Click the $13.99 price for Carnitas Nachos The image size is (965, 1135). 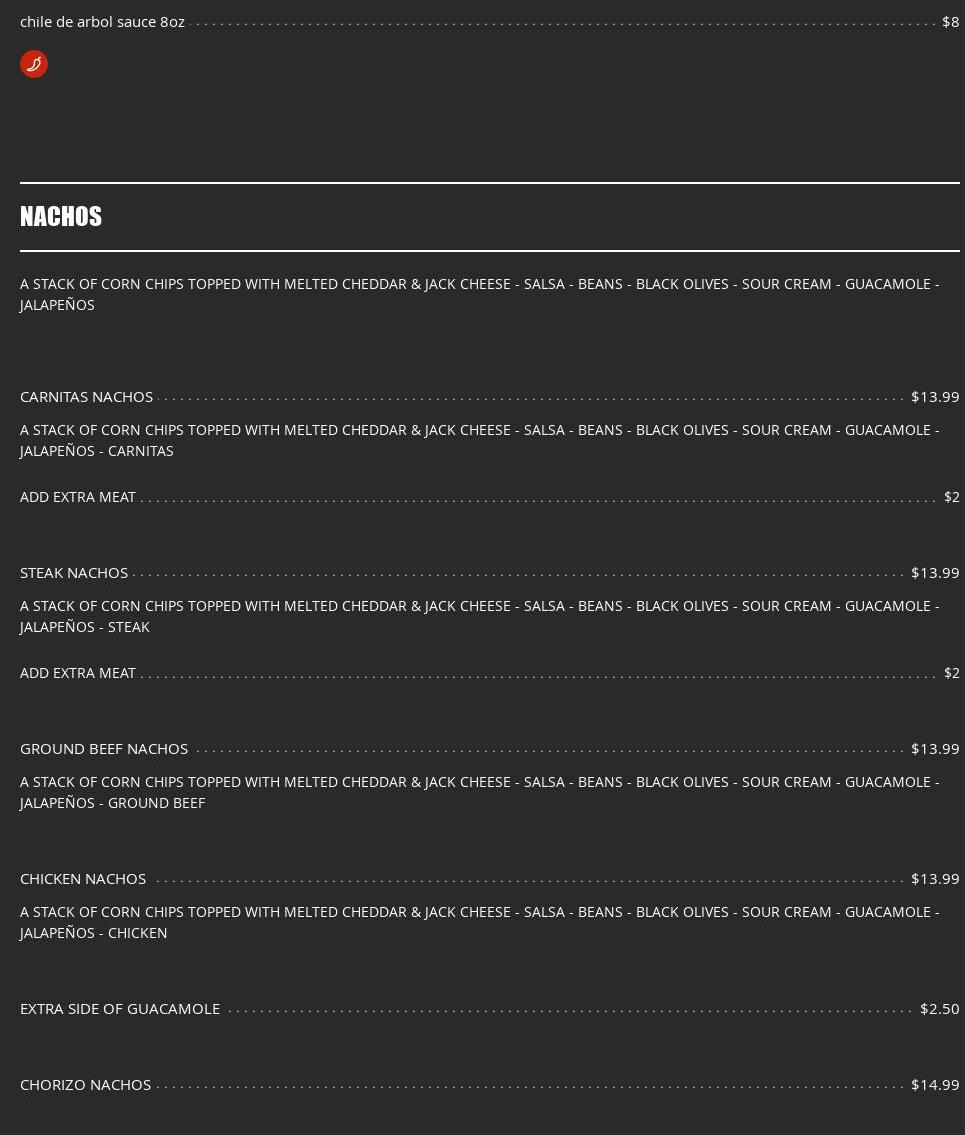click(934, 397)
